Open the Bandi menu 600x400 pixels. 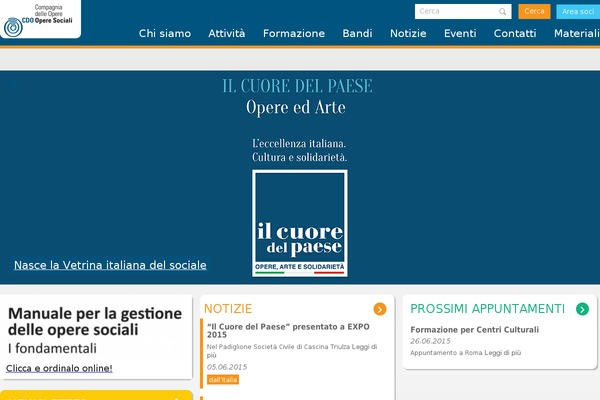(357, 33)
